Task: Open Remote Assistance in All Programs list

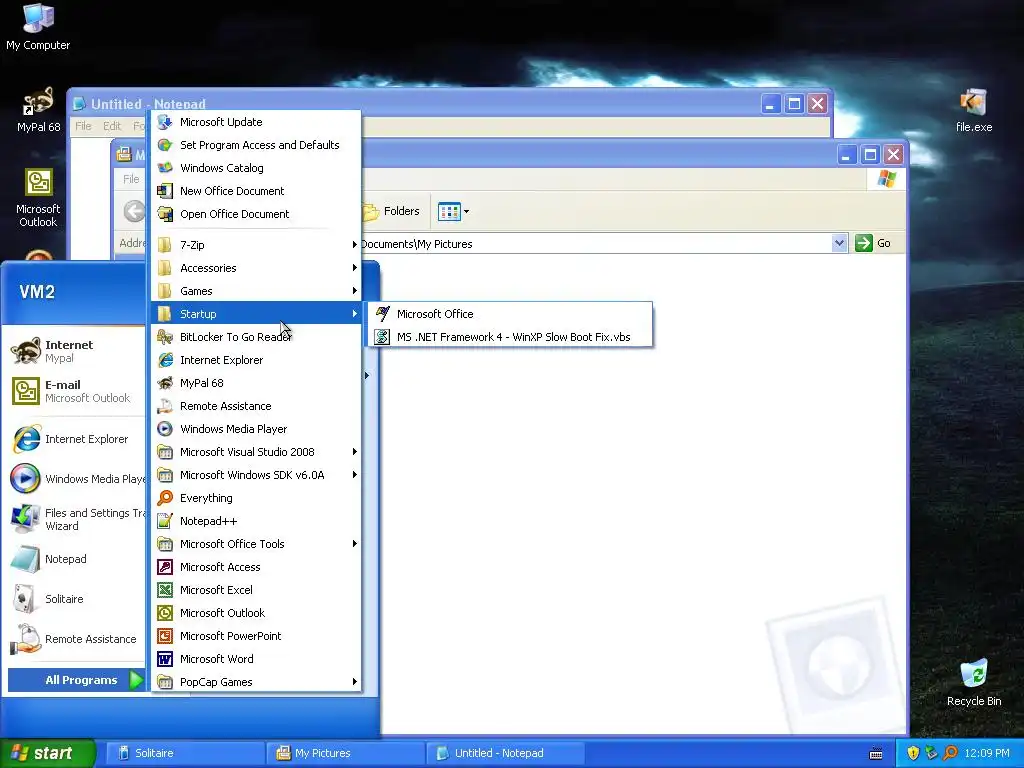Action: coord(256,406)
